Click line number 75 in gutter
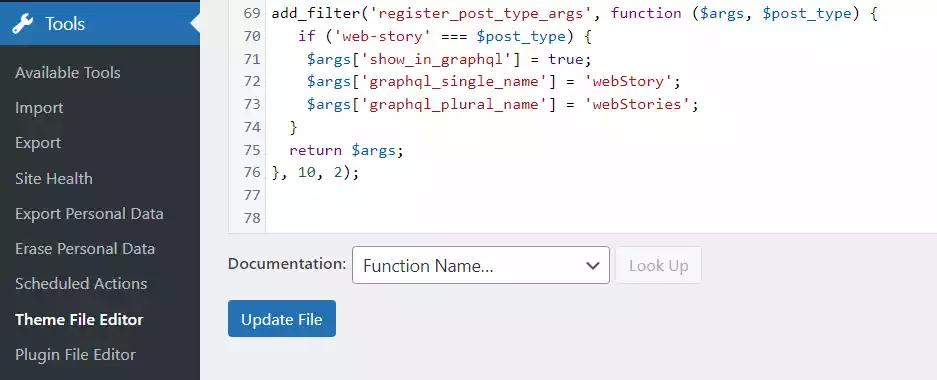 point(252,150)
